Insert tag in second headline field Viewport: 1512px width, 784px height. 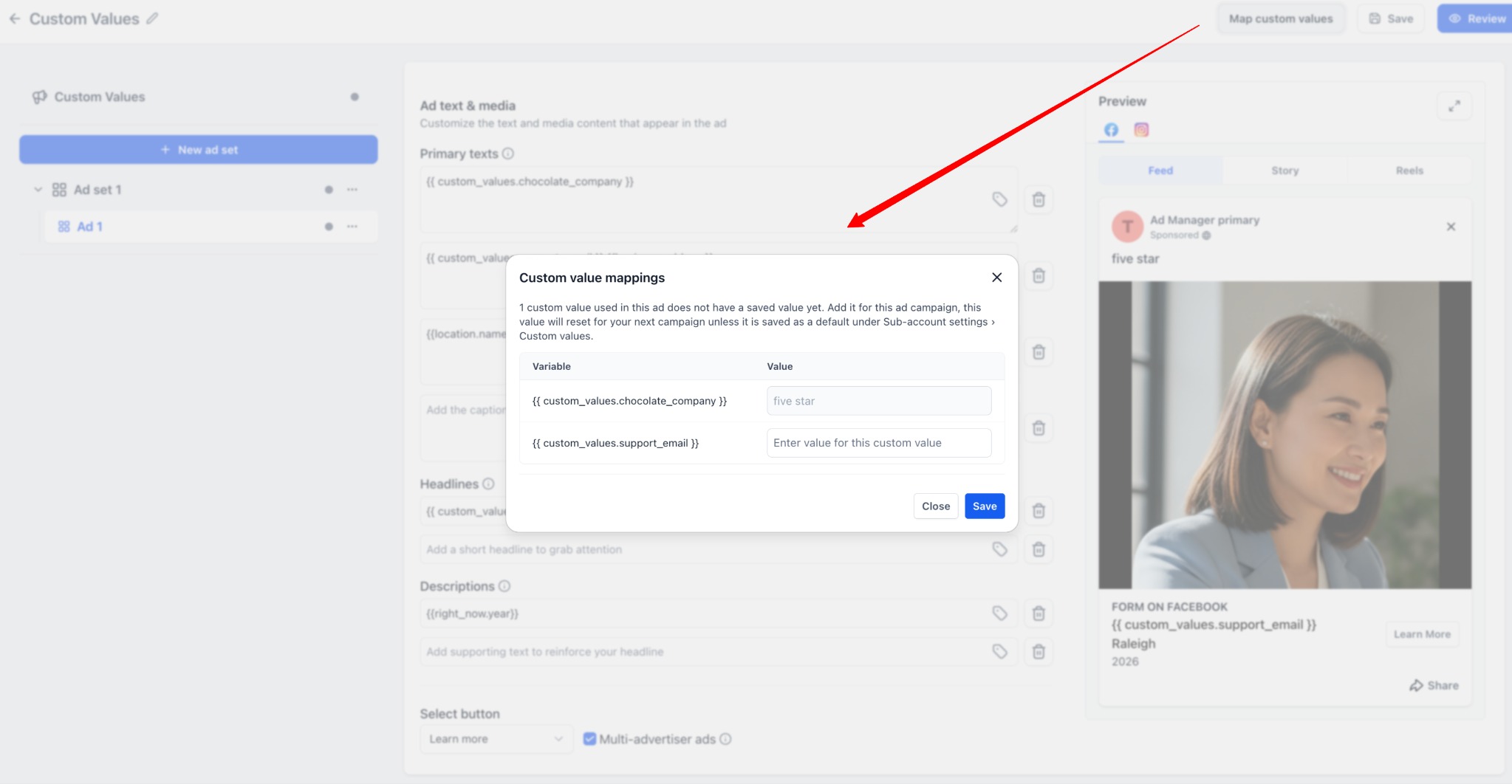coord(999,549)
